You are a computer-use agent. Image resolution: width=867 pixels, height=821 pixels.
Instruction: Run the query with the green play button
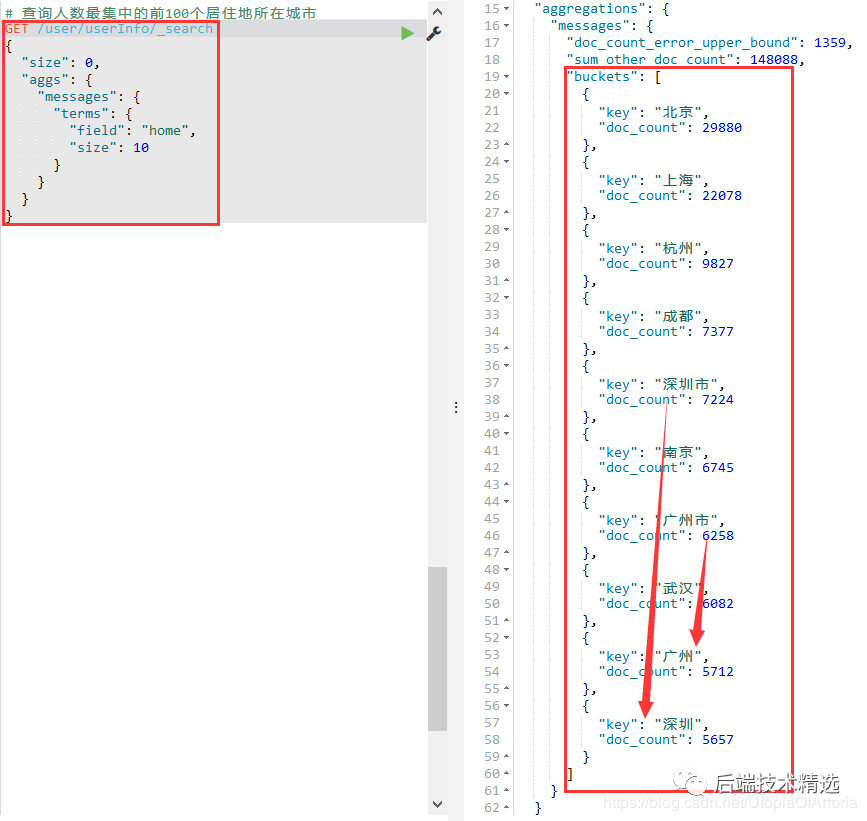408,33
